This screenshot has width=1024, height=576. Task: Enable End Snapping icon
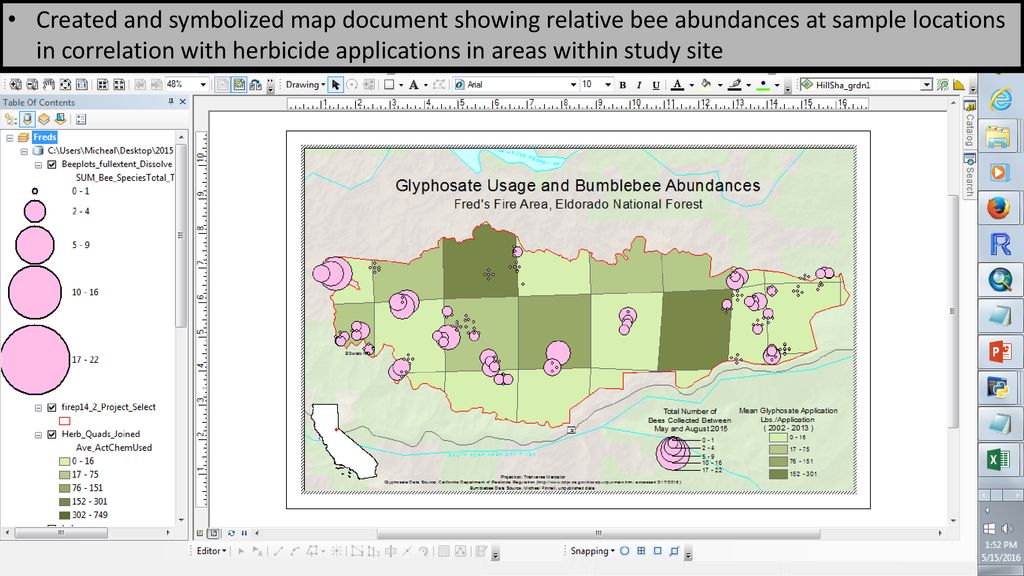[x=641, y=551]
